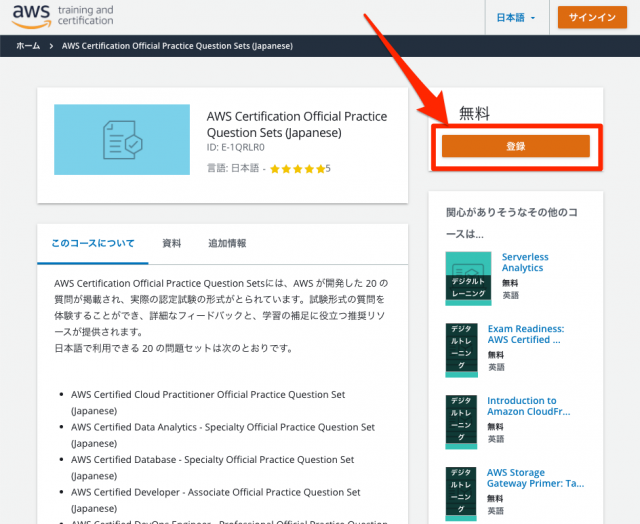Screen dimensions: 640x524
Task: Click the course ID text E-1QRLR0
Action: [236, 147]
